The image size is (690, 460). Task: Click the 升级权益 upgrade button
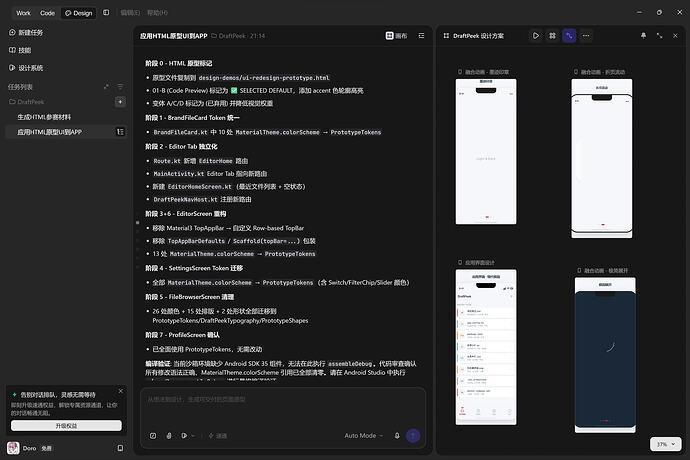point(66,426)
